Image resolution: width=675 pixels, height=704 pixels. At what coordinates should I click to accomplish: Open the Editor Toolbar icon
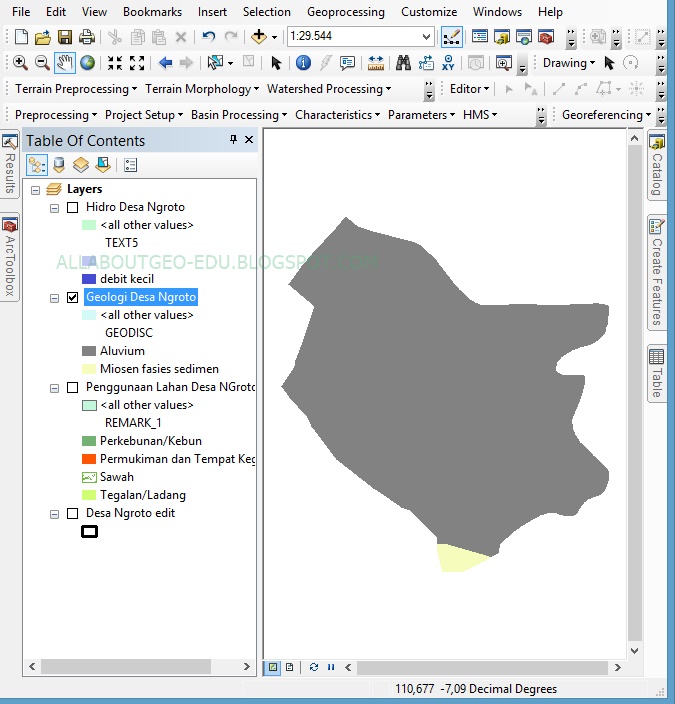coord(452,37)
